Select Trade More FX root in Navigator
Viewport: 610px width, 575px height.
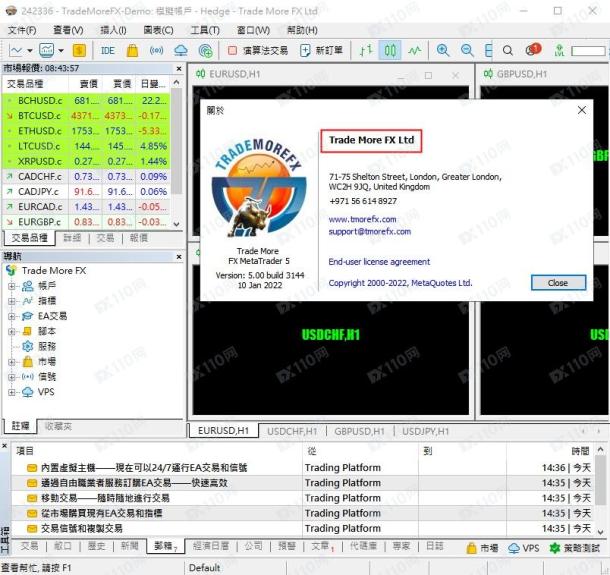coord(54,270)
